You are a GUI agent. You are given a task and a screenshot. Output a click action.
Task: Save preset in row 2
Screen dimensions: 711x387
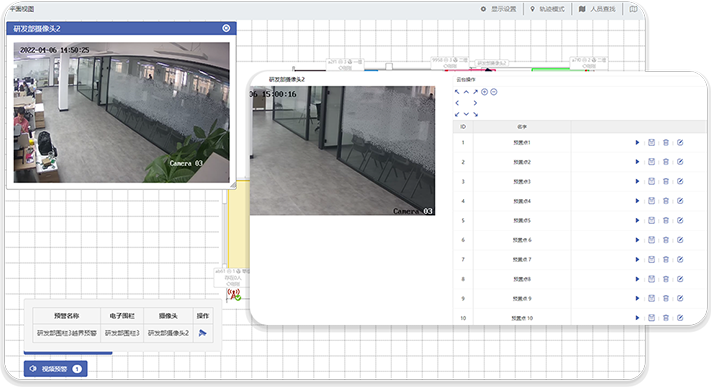click(652, 162)
